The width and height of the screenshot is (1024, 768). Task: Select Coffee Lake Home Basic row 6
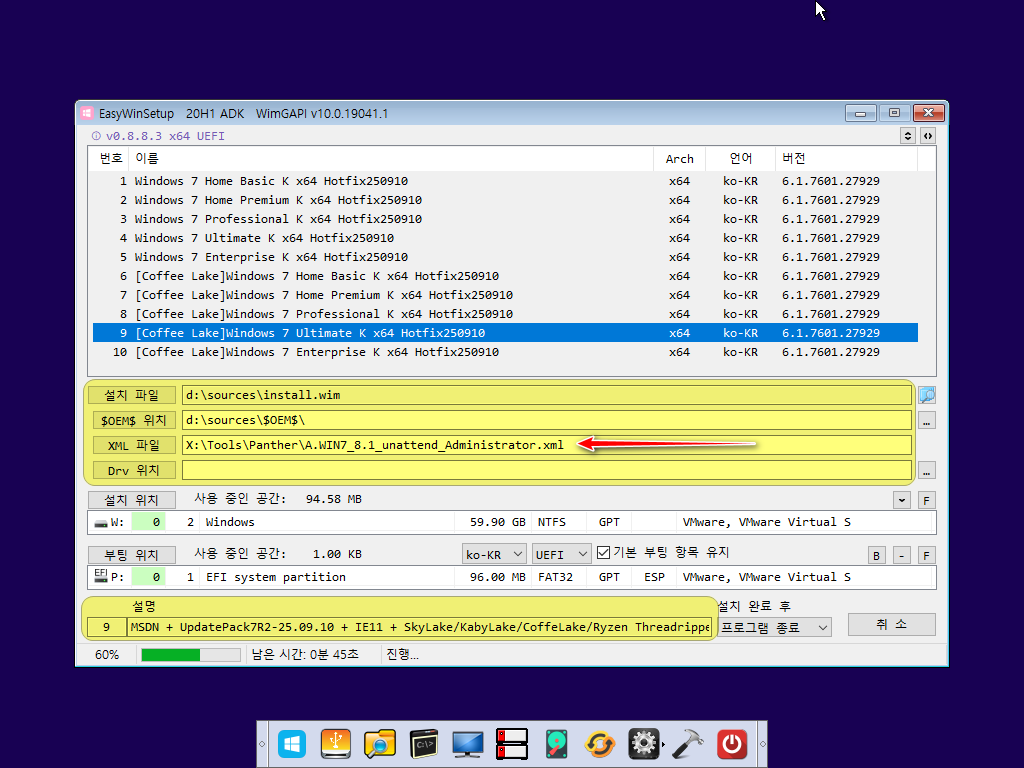pos(505,276)
